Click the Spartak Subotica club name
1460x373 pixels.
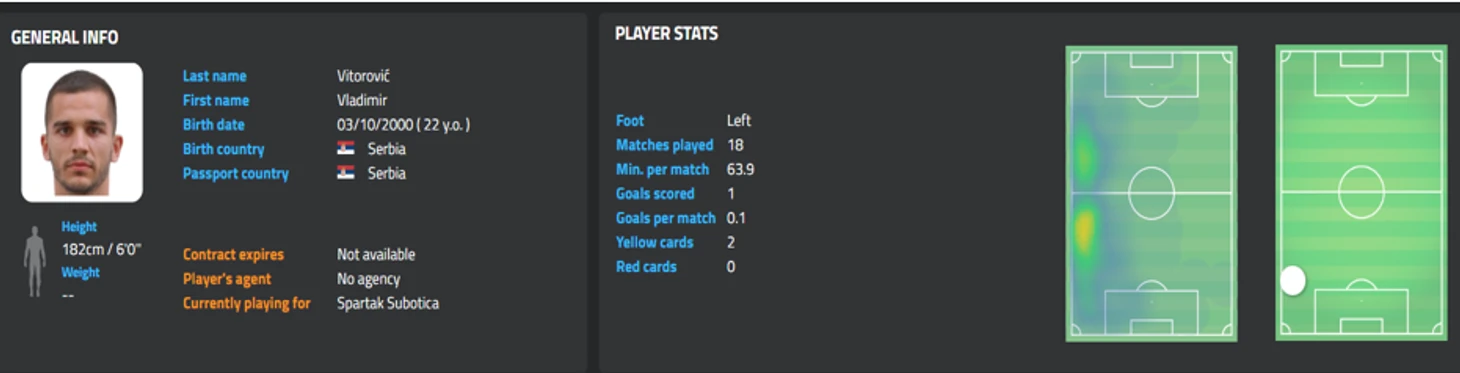[x=388, y=303]
